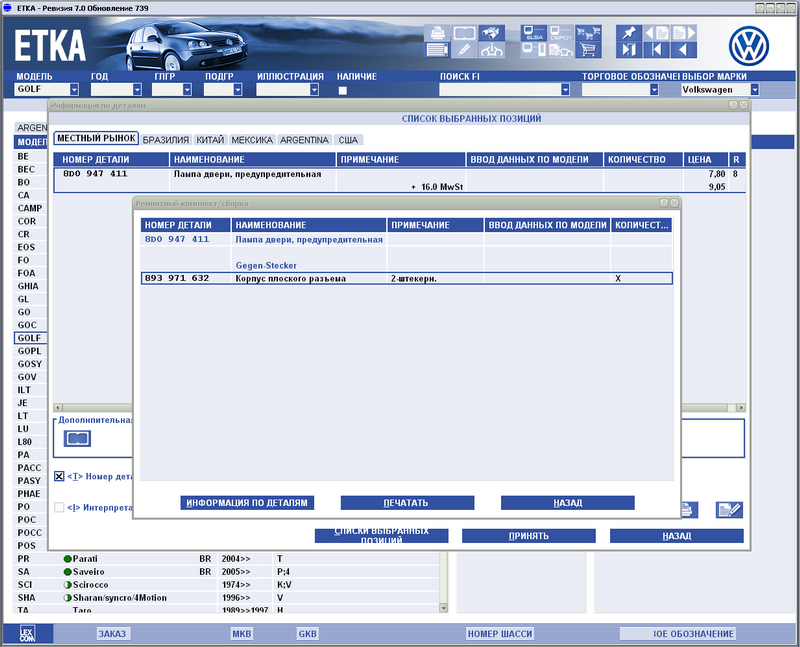Click the document and car icon
Viewport: 800px width, 647px height.
click(561, 50)
